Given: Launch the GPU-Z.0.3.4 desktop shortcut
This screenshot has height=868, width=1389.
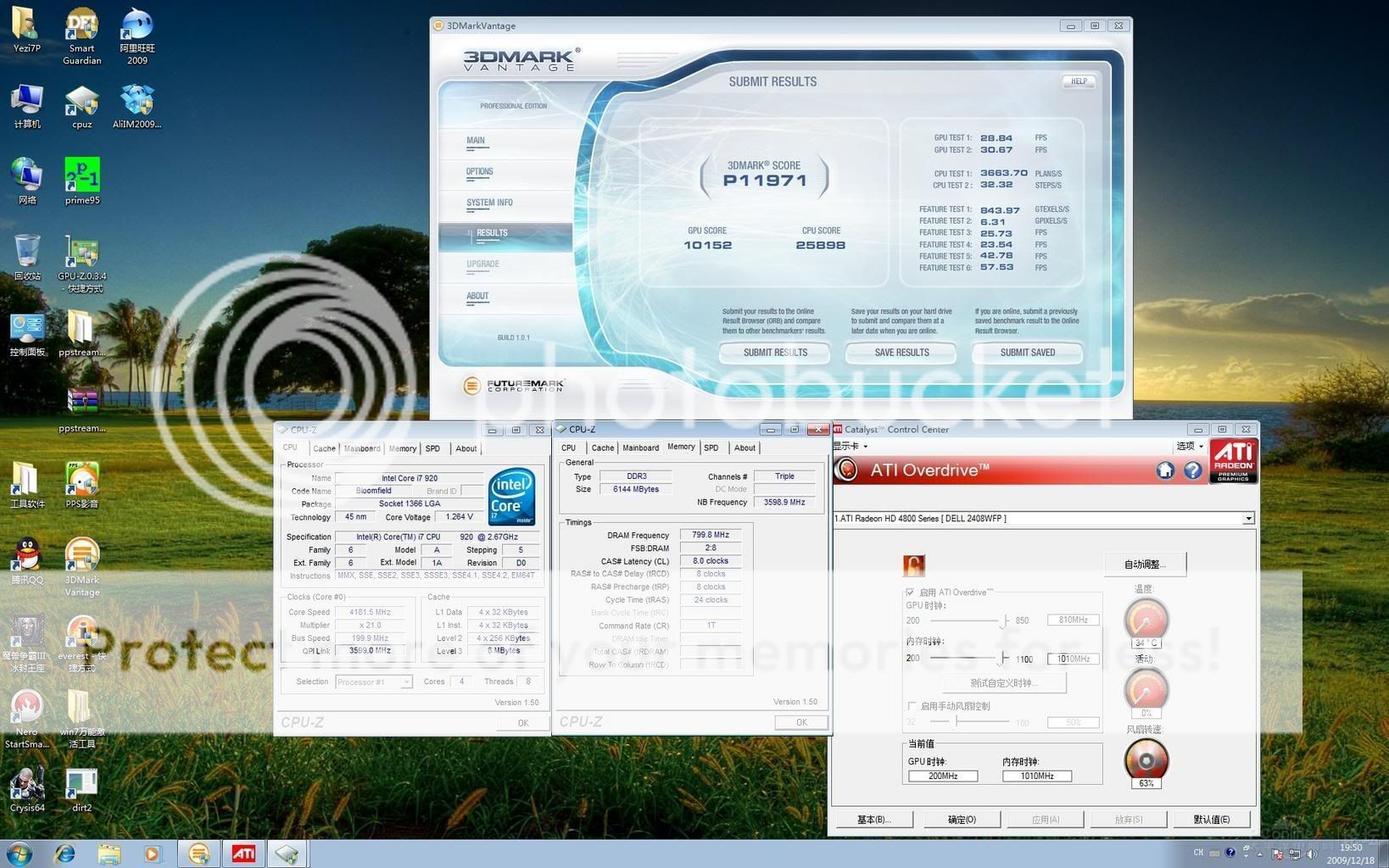Looking at the screenshot, I should point(81,264).
